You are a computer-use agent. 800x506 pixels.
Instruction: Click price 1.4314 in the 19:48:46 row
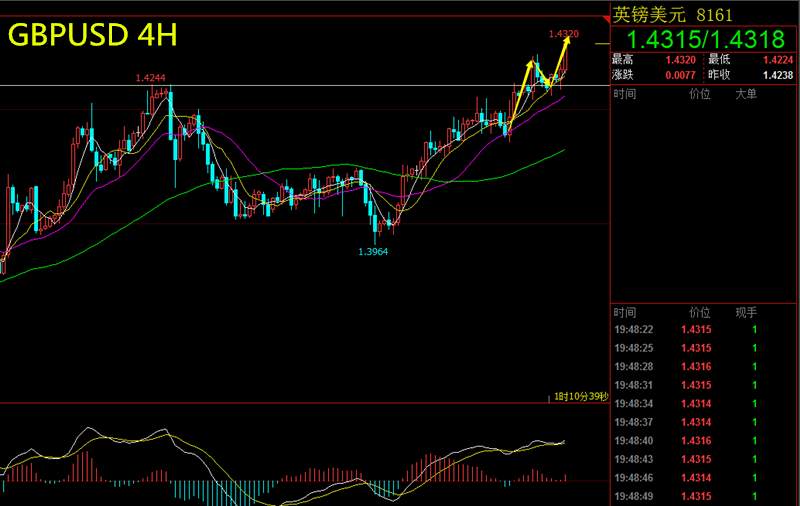click(696, 478)
